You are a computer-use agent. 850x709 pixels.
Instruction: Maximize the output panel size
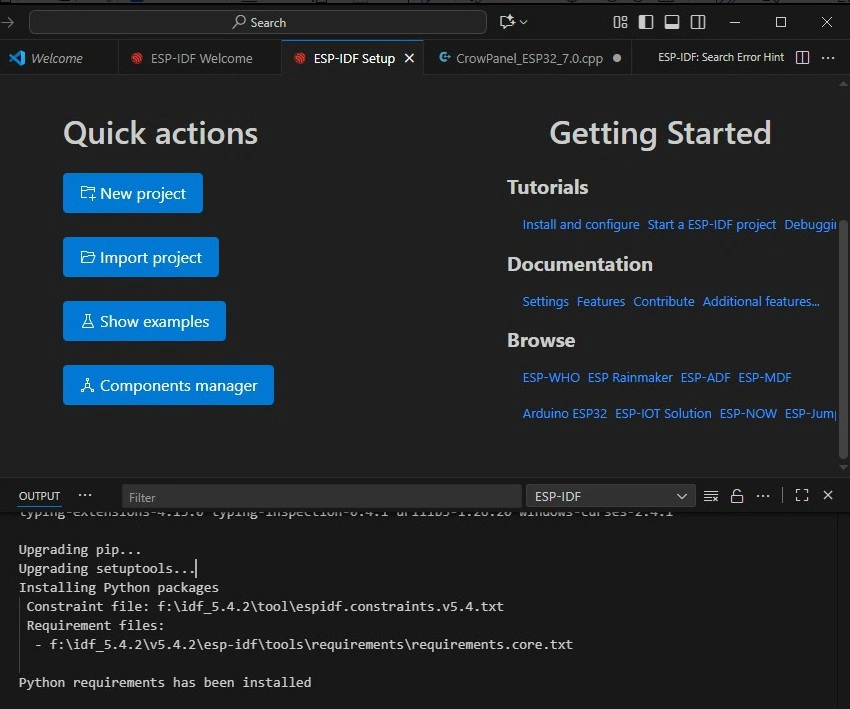(x=801, y=496)
